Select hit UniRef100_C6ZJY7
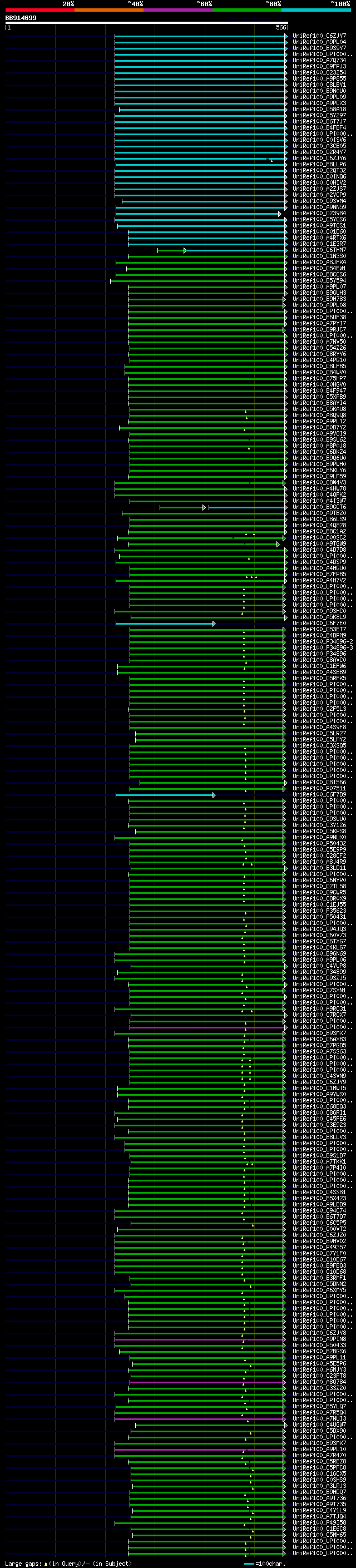Screen dimensions: 356x1568 (319, 36)
